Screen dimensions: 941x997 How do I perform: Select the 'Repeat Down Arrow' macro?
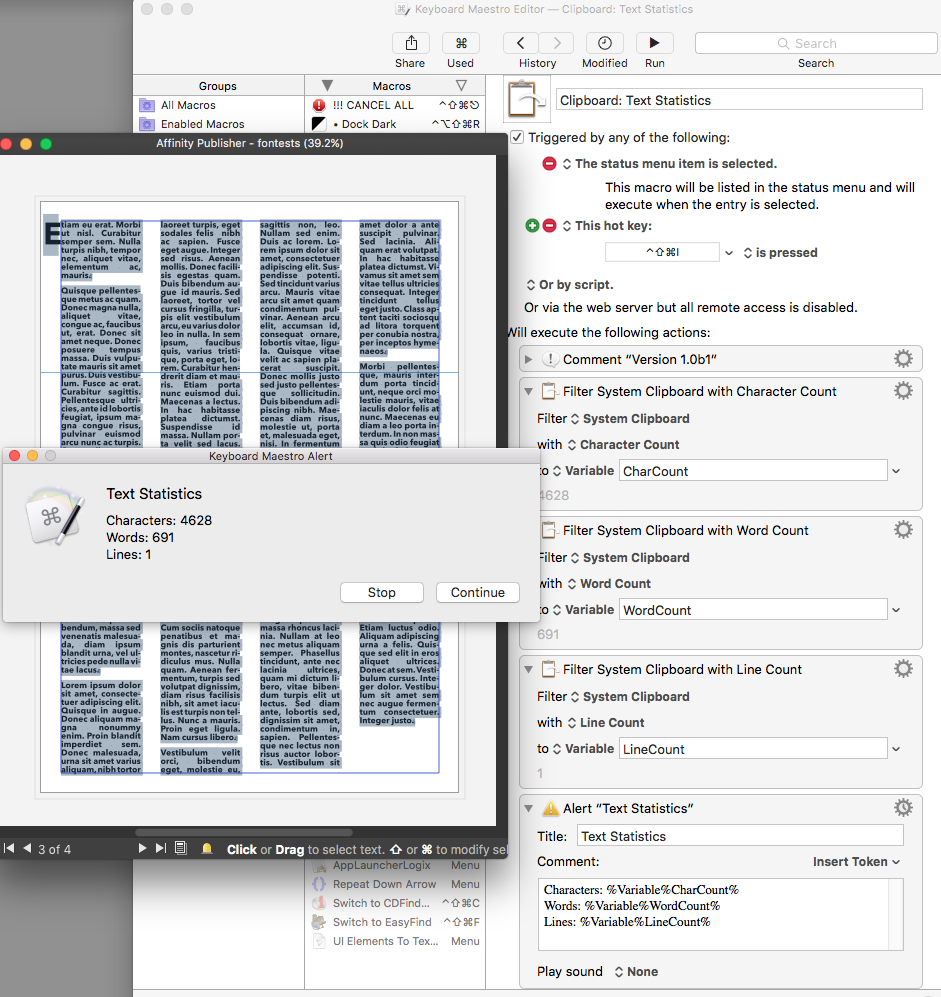395,884
